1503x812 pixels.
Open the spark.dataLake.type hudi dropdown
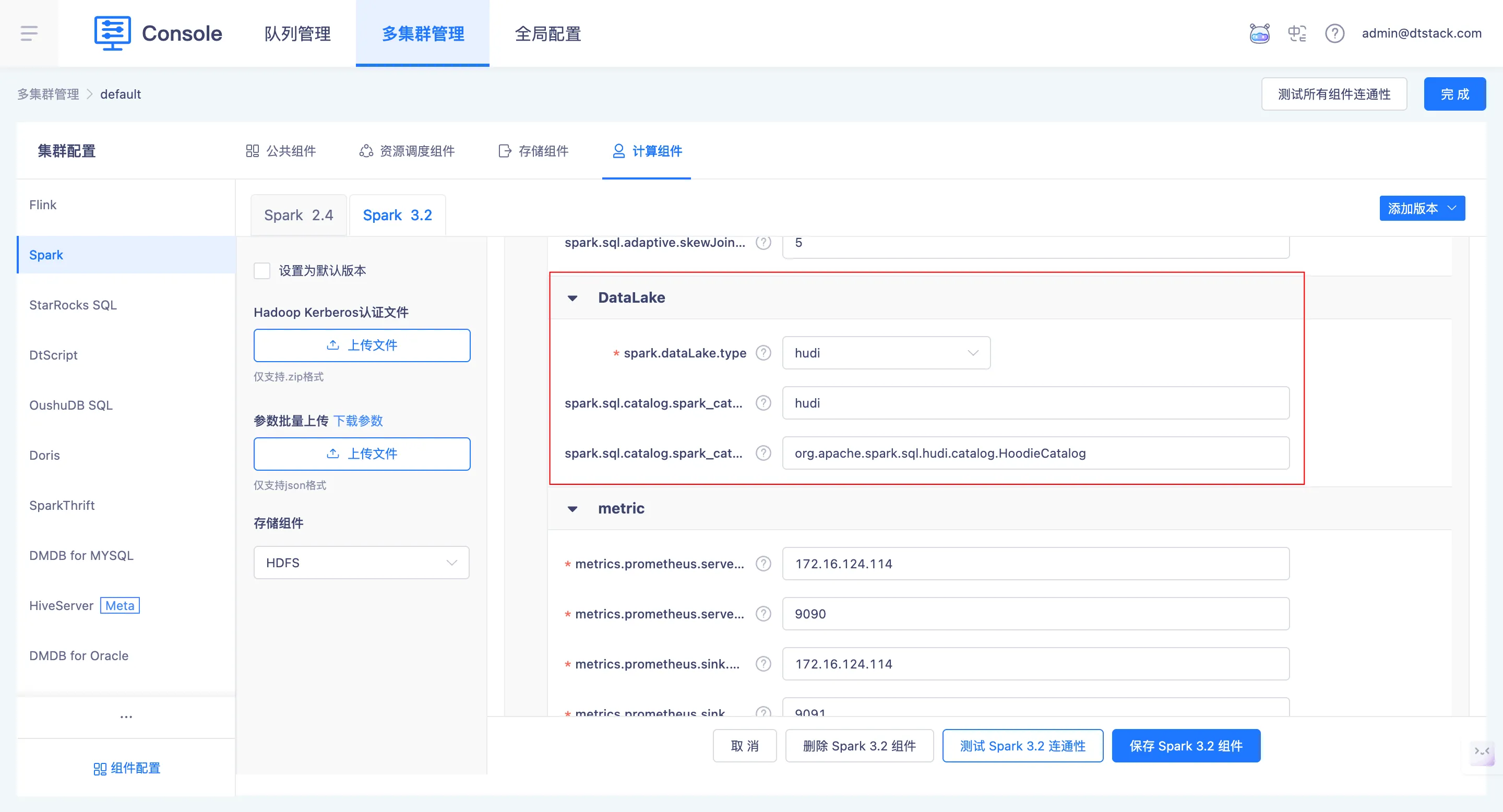click(886, 353)
